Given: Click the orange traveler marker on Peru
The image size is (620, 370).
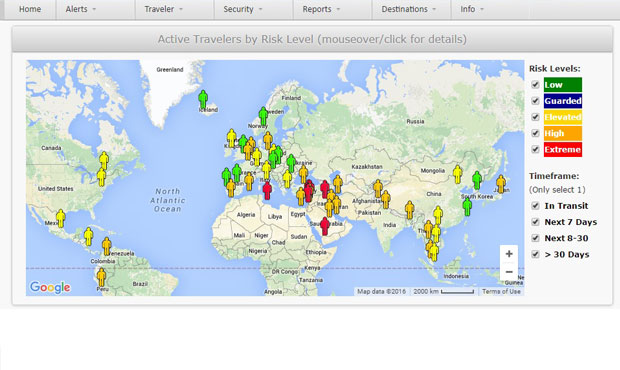Looking at the screenshot, I should pos(102,277).
